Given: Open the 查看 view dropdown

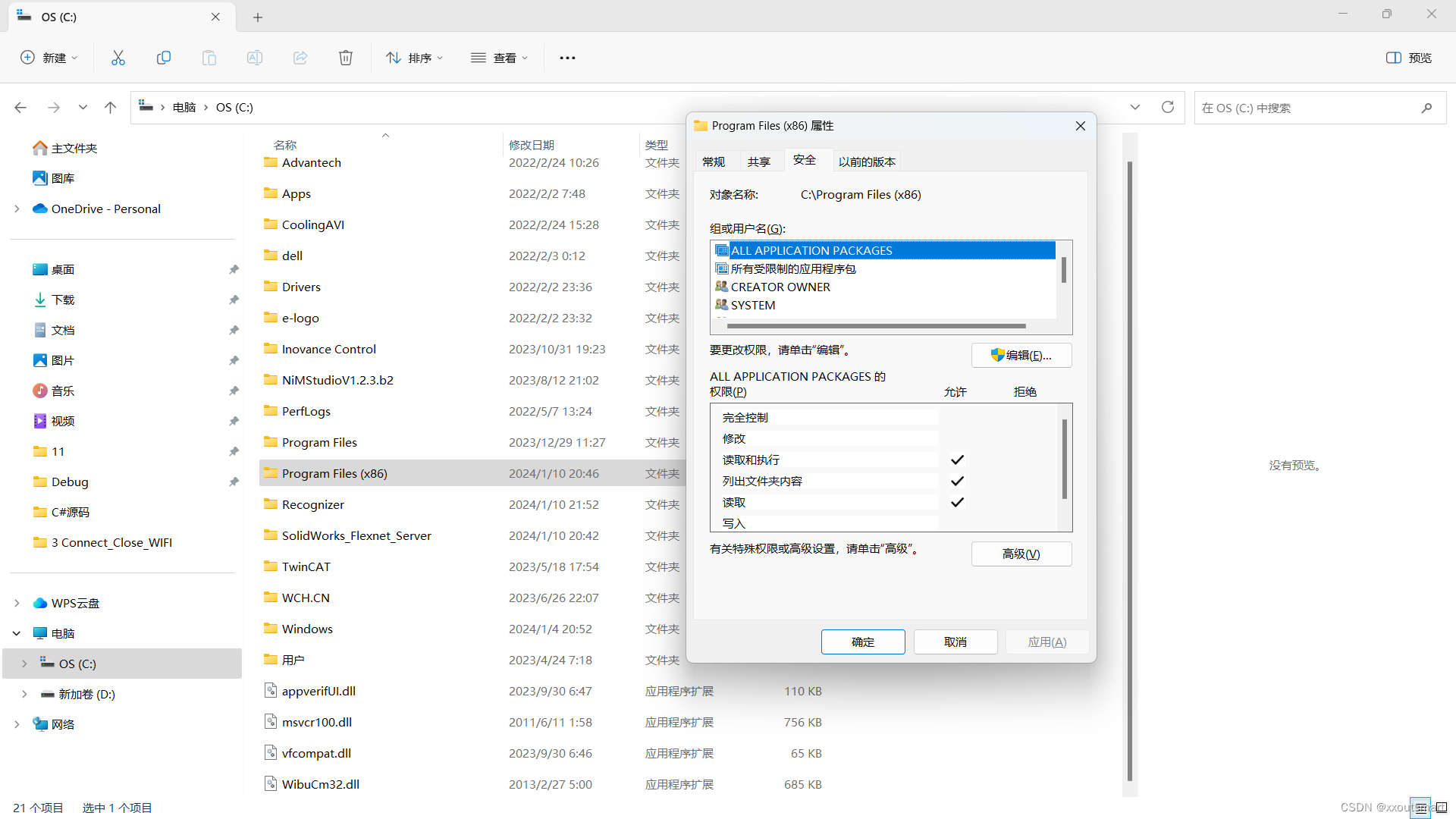Looking at the screenshot, I should pyautogui.click(x=499, y=58).
